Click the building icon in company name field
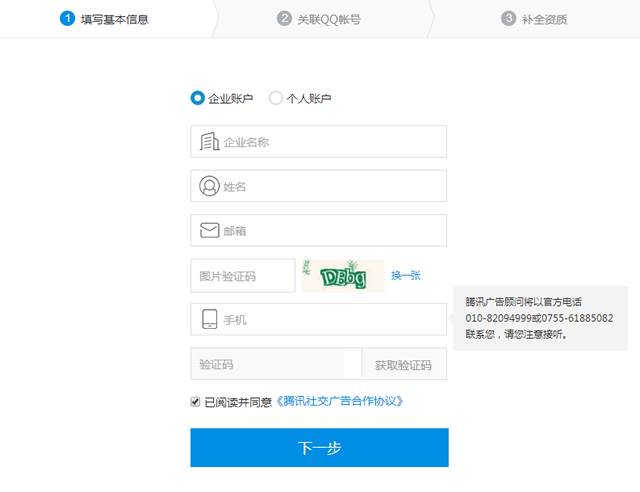The height and width of the screenshot is (492, 640). pyautogui.click(x=209, y=142)
